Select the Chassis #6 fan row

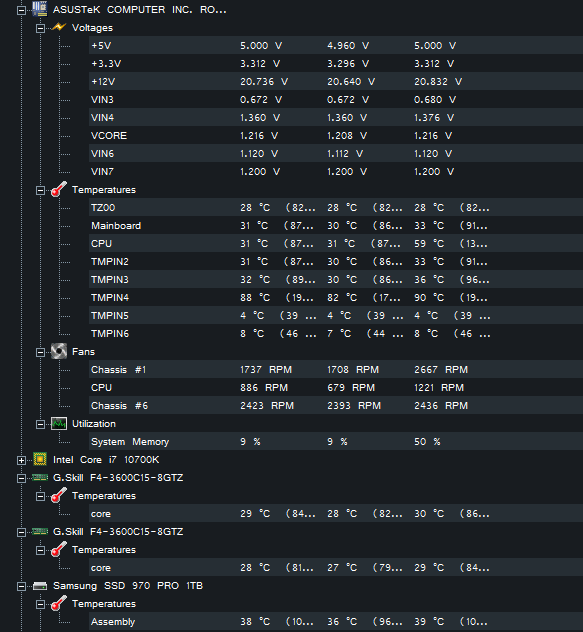[336, 405]
